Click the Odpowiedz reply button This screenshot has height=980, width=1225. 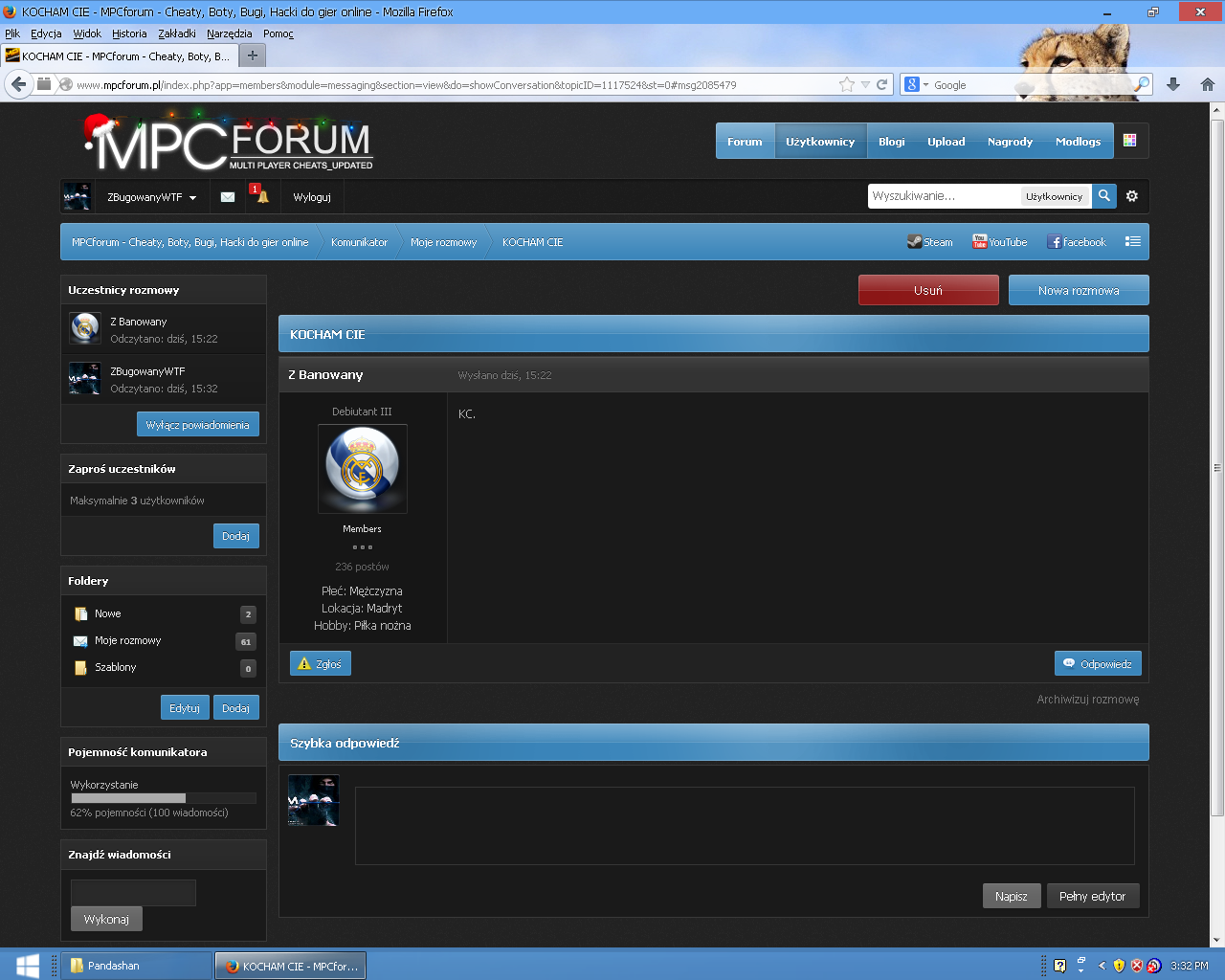(1098, 663)
